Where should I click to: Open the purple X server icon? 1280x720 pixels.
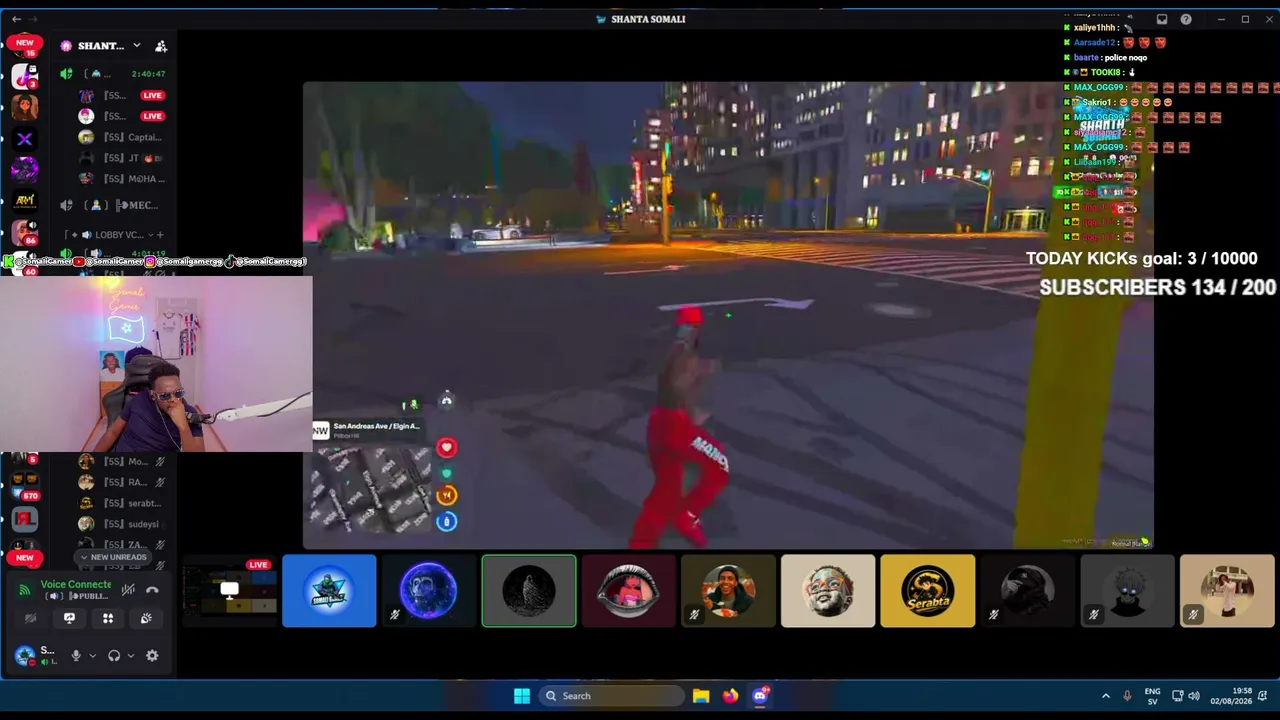tap(25, 139)
